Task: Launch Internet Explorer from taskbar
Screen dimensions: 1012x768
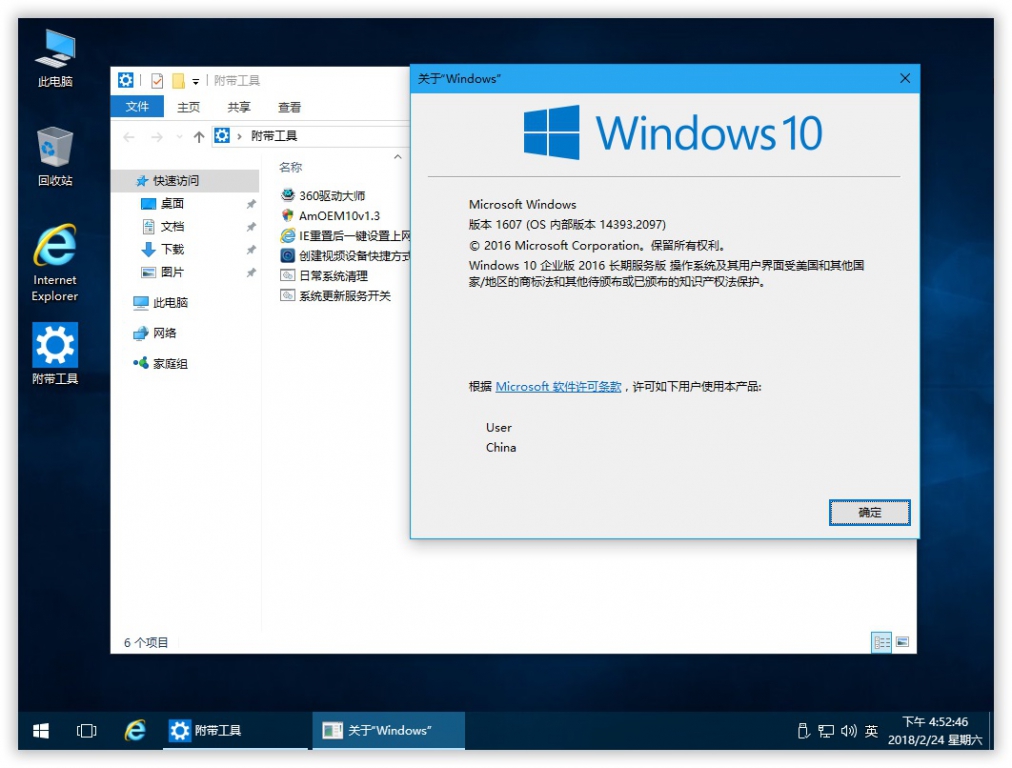Action: click(135, 731)
